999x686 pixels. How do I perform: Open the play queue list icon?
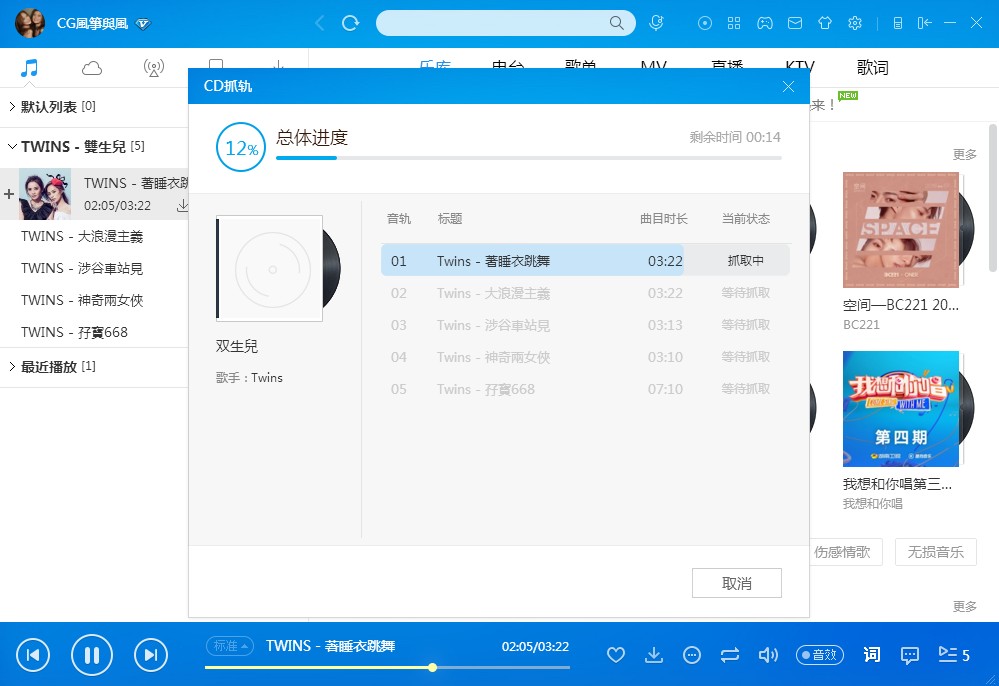point(954,655)
